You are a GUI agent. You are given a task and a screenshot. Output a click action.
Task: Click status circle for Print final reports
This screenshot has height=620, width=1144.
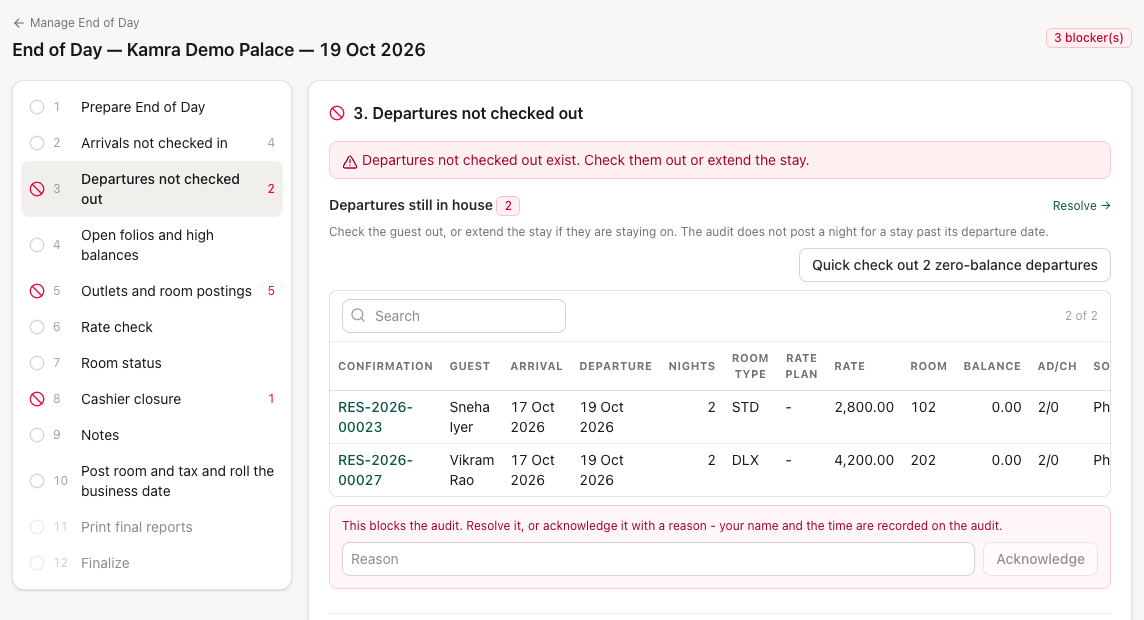coord(37,527)
